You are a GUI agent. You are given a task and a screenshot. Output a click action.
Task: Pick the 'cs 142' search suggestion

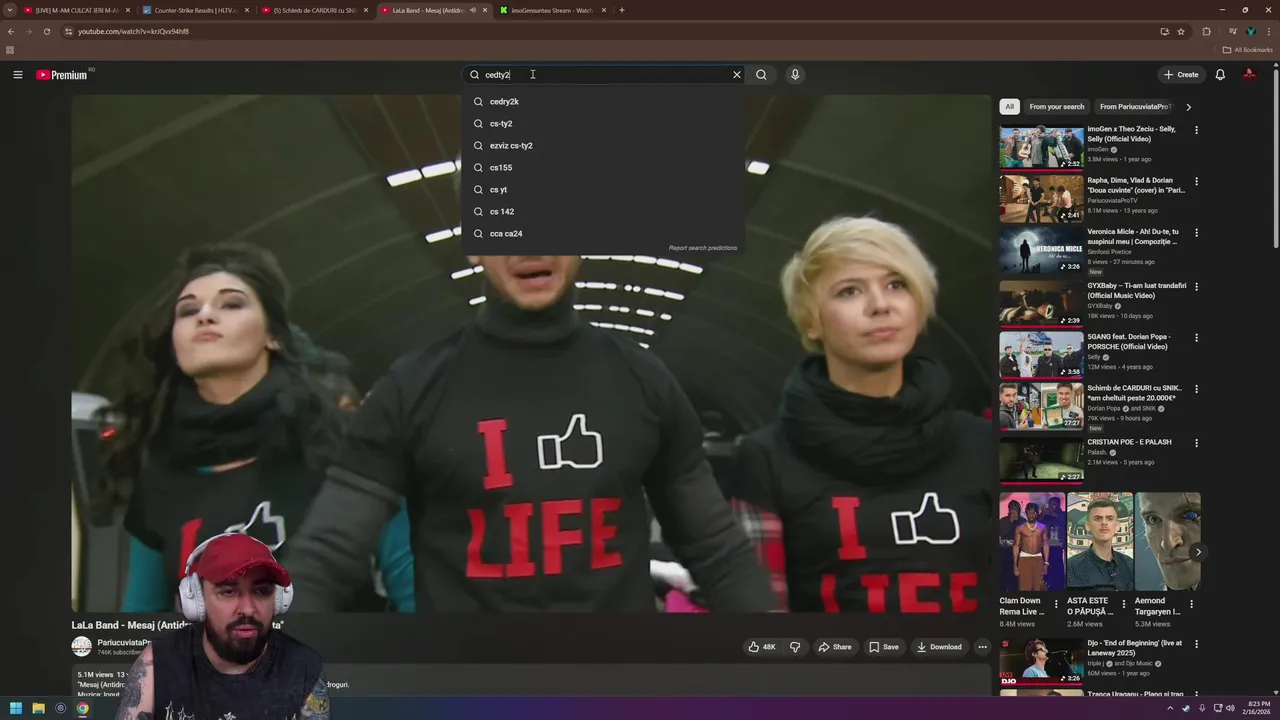(604, 211)
